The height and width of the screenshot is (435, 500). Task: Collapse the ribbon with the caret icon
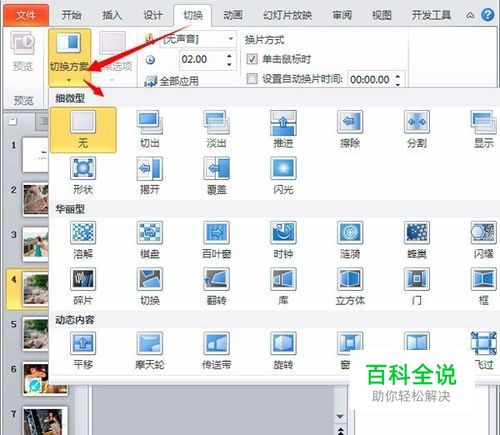tap(470, 15)
